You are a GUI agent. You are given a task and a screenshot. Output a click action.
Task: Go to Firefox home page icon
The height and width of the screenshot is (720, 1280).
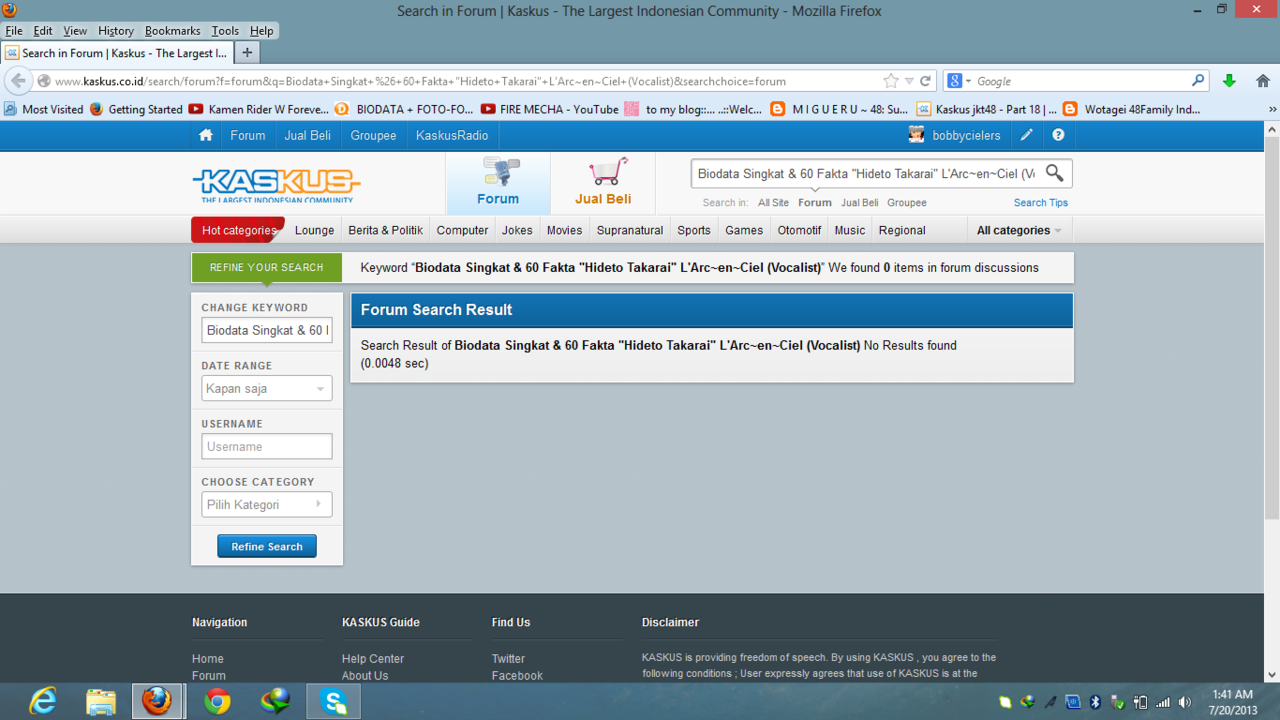coord(1263,81)
